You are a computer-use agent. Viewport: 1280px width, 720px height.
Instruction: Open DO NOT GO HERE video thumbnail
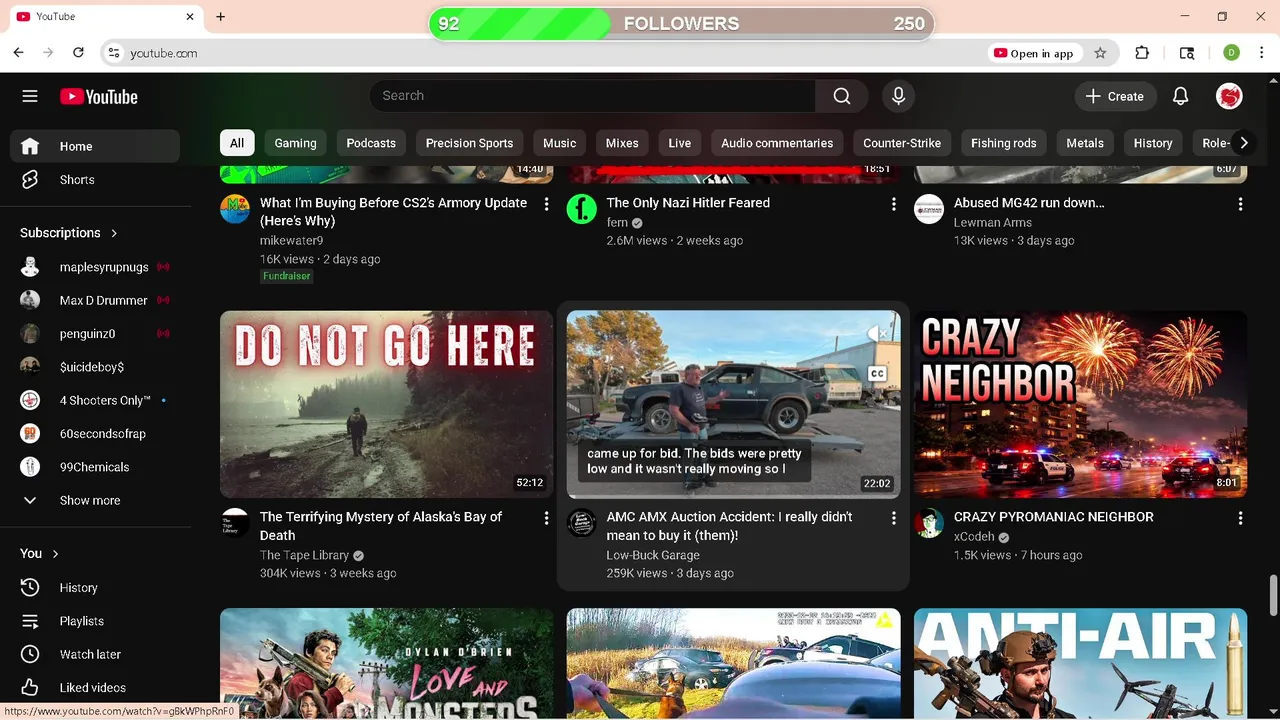[x=386, y=404]
